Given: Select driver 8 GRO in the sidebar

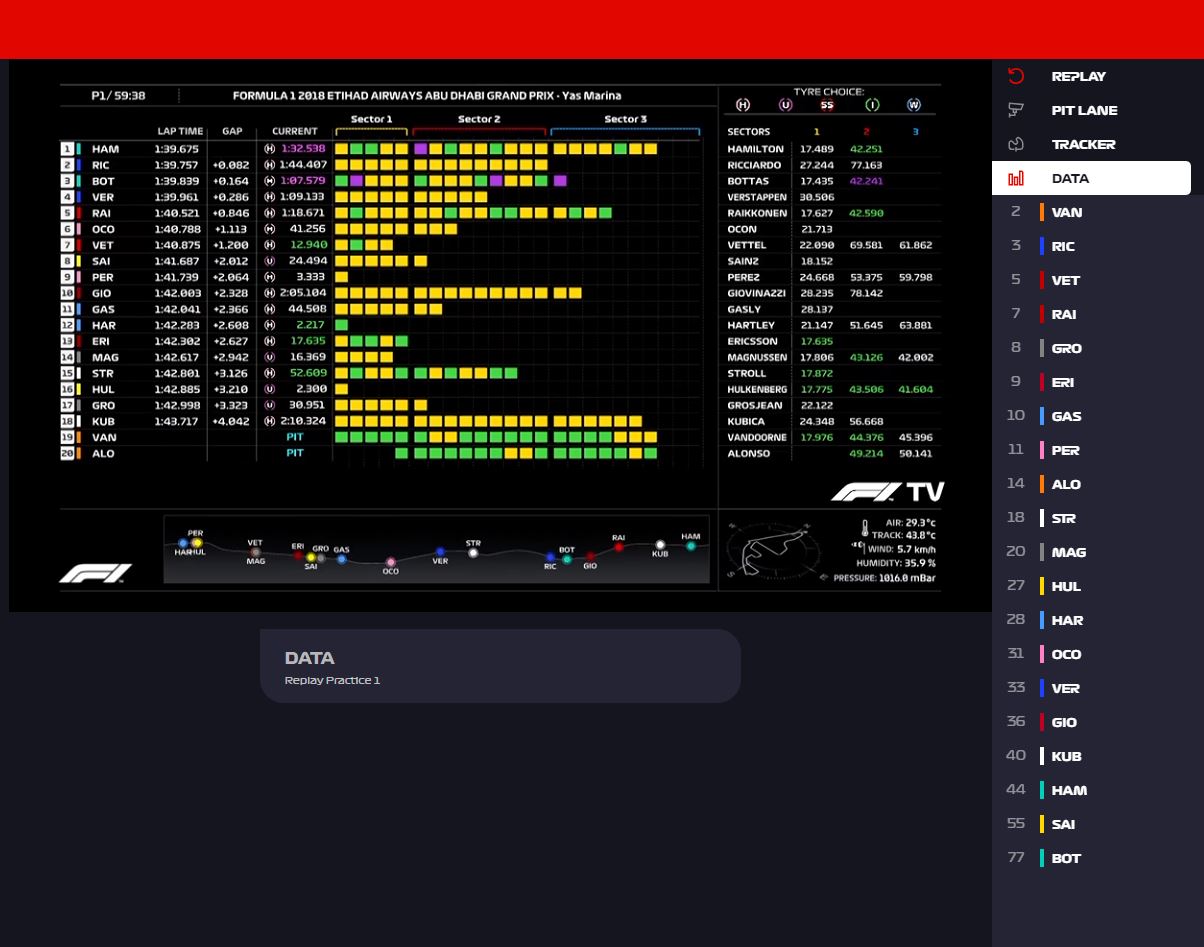Looking at the screenshot, I should point(1098,348).
